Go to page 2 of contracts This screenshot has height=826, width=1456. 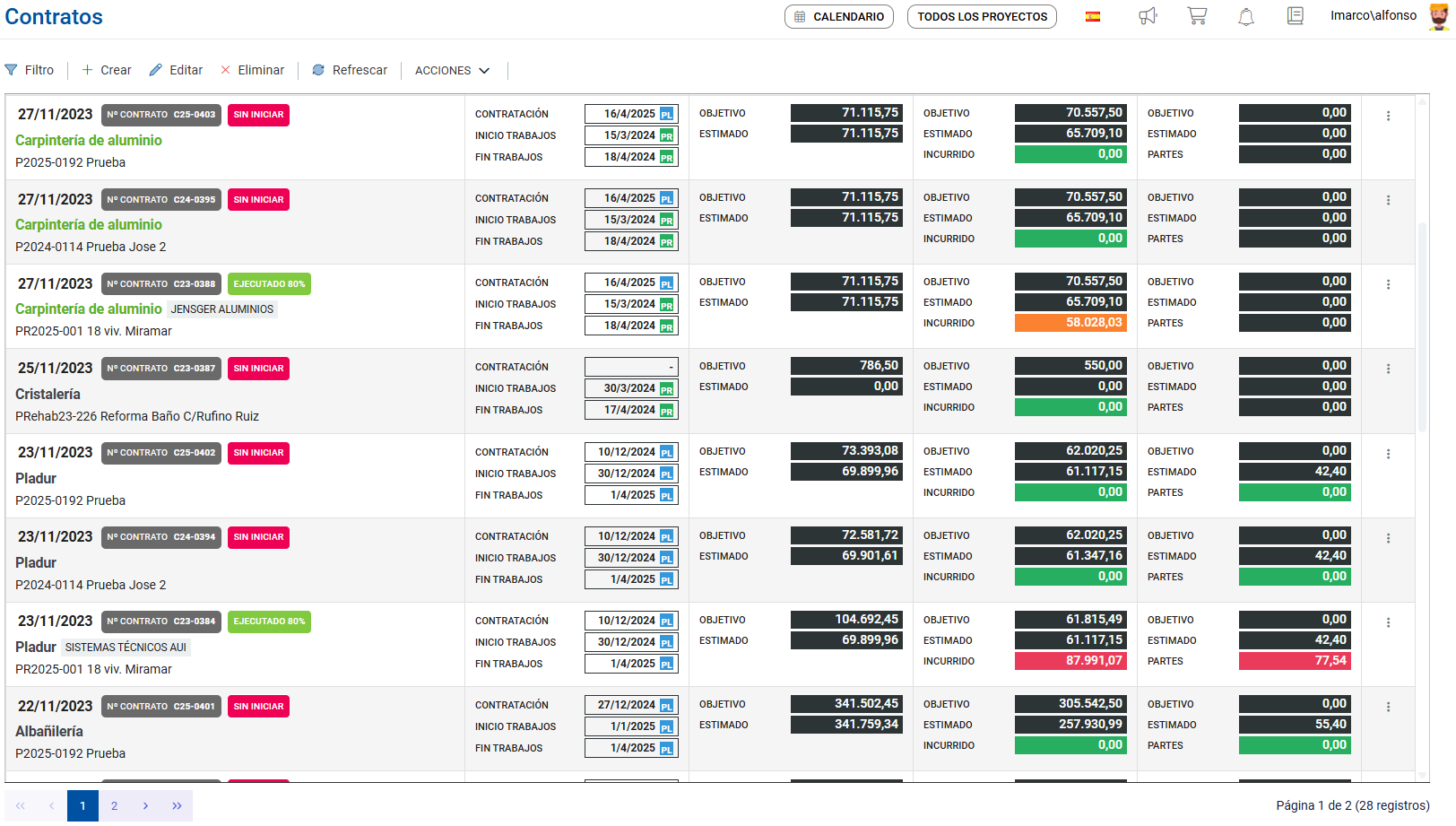(x=114, y=805)
